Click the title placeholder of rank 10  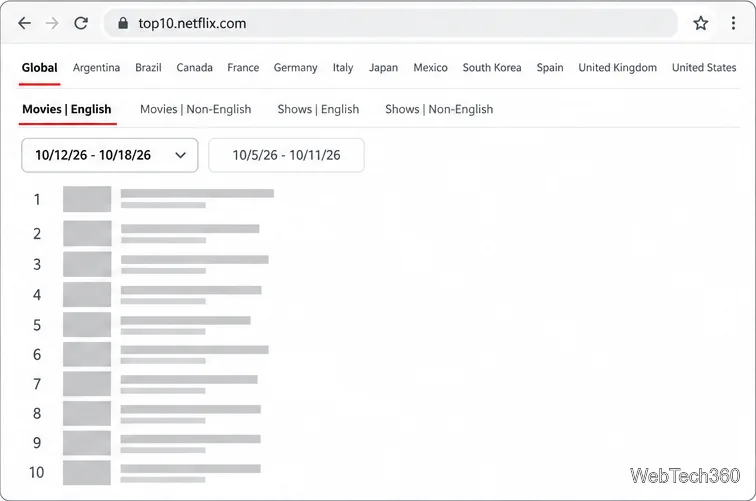click(x=190, y=469)
